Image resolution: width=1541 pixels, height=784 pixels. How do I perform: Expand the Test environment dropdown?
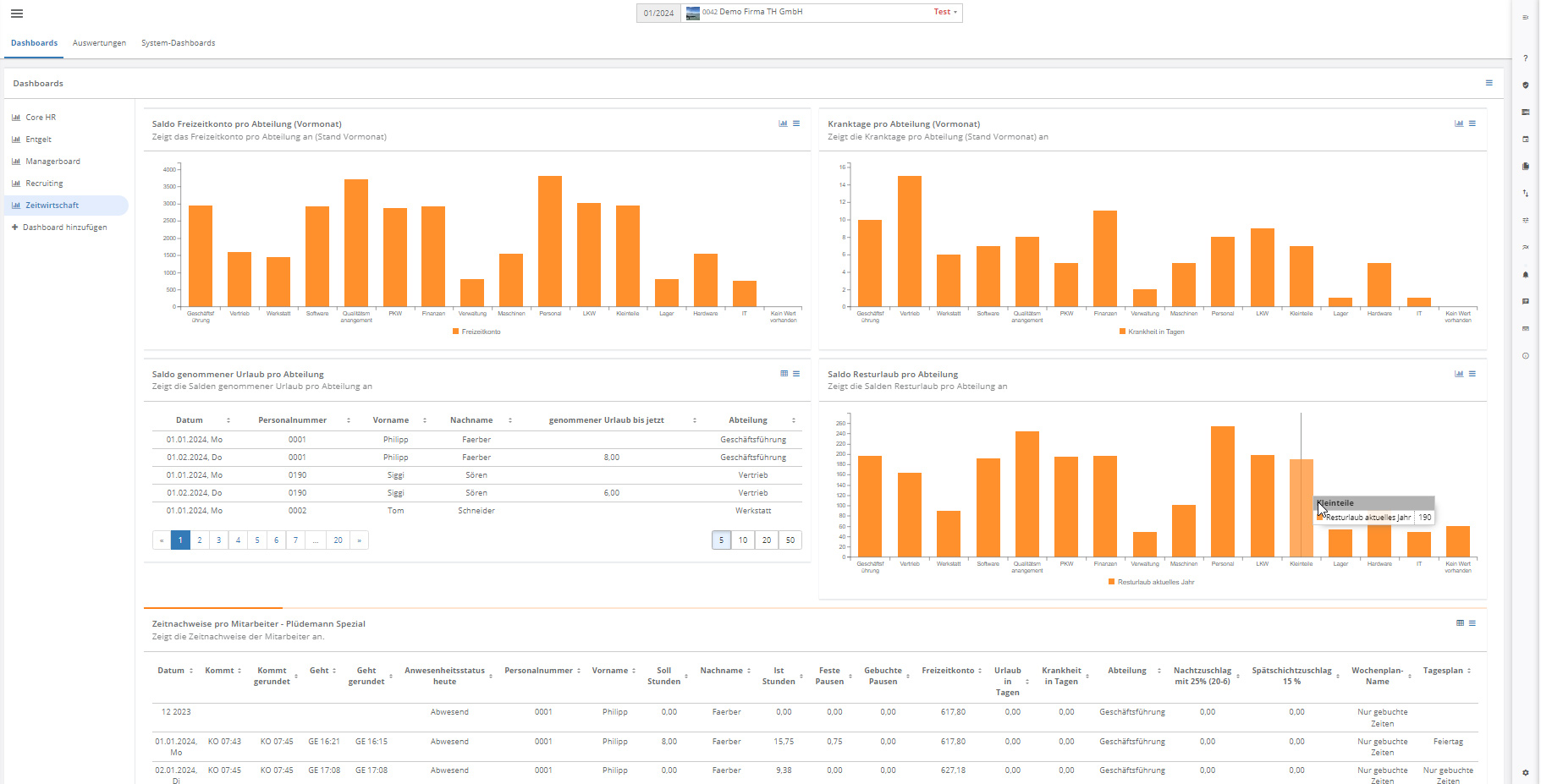pyautogui.click(x=945, y=13)
